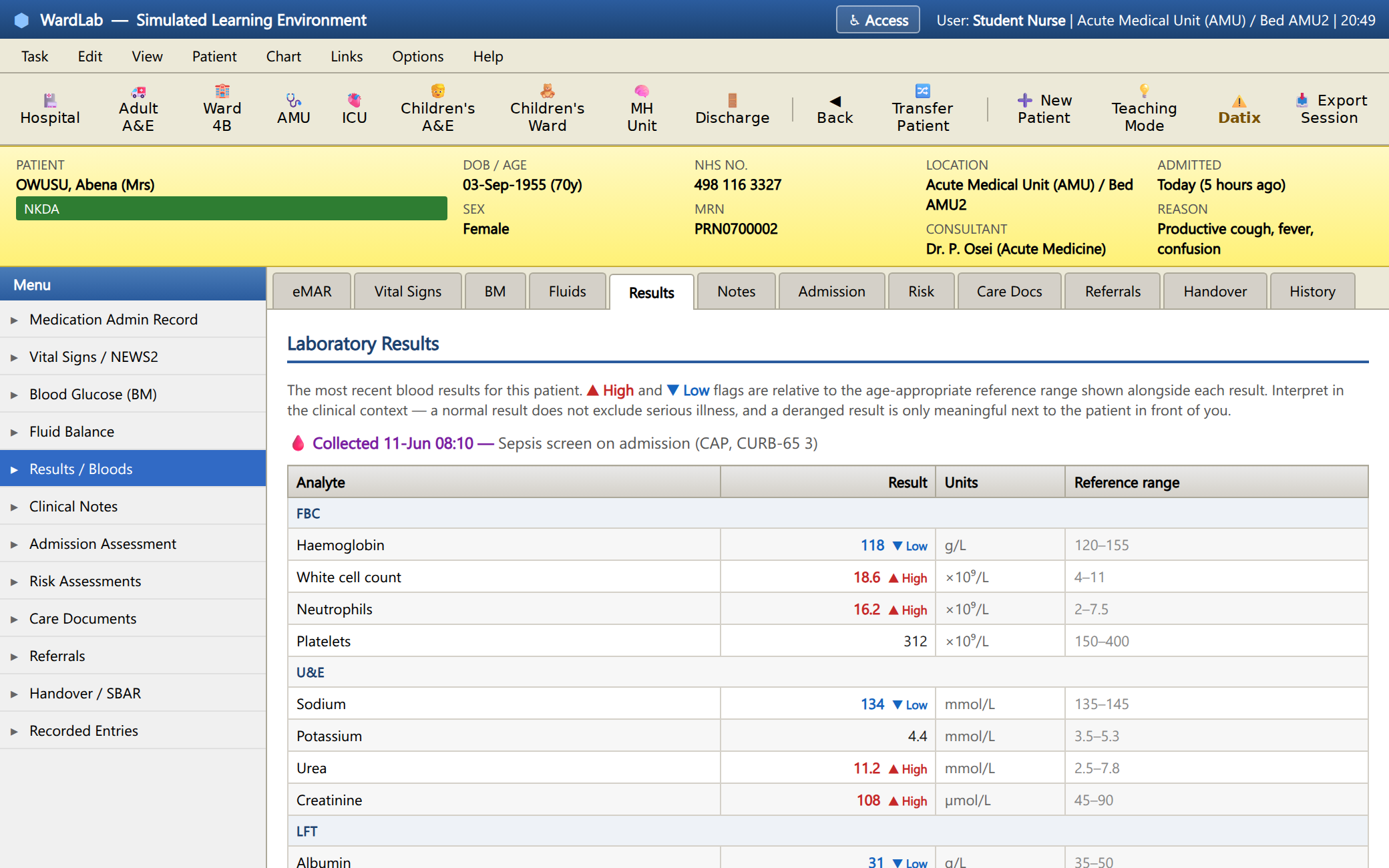This screenshot has width=1389, height=868.
Task: Switch to the BM tab
Action: point(495,292)
